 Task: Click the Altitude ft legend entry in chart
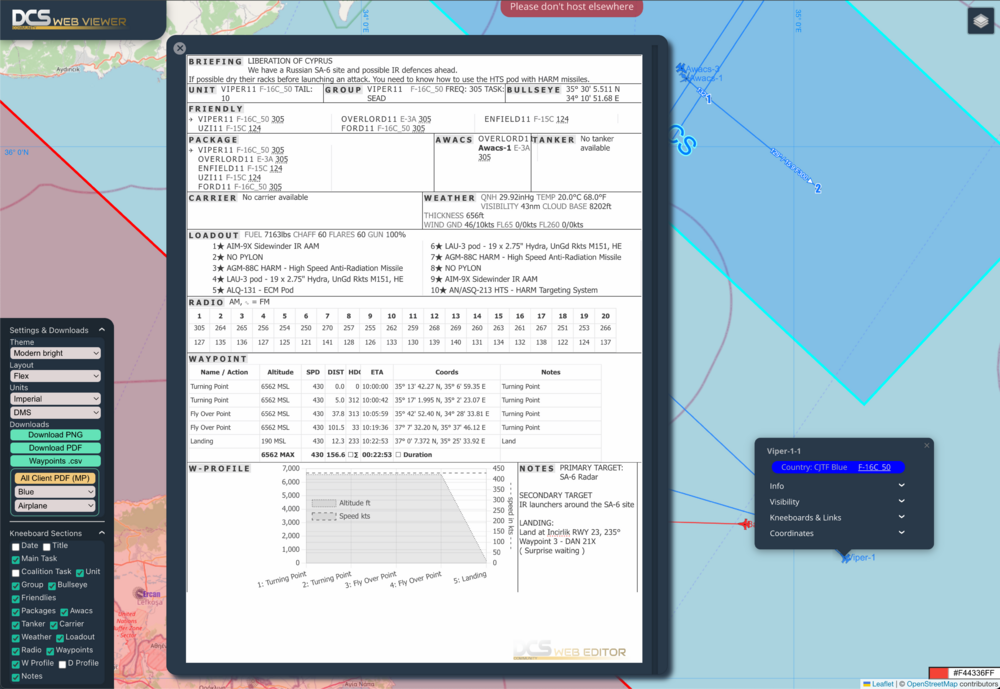[341, 503]
